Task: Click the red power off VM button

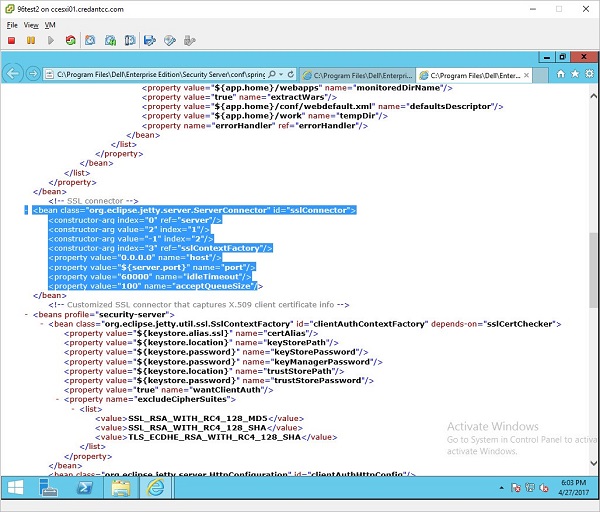Action: pos(11,41)
